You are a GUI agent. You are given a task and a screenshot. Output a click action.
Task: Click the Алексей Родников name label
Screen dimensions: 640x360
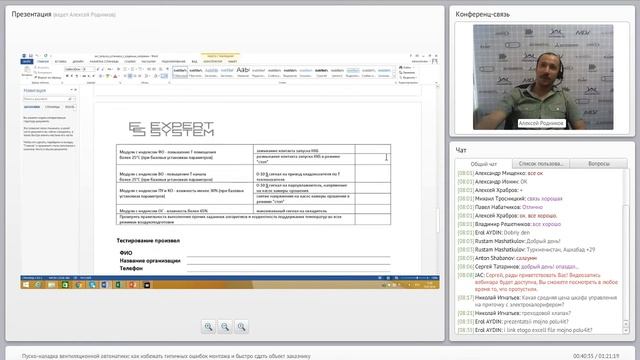coord(541,123)
